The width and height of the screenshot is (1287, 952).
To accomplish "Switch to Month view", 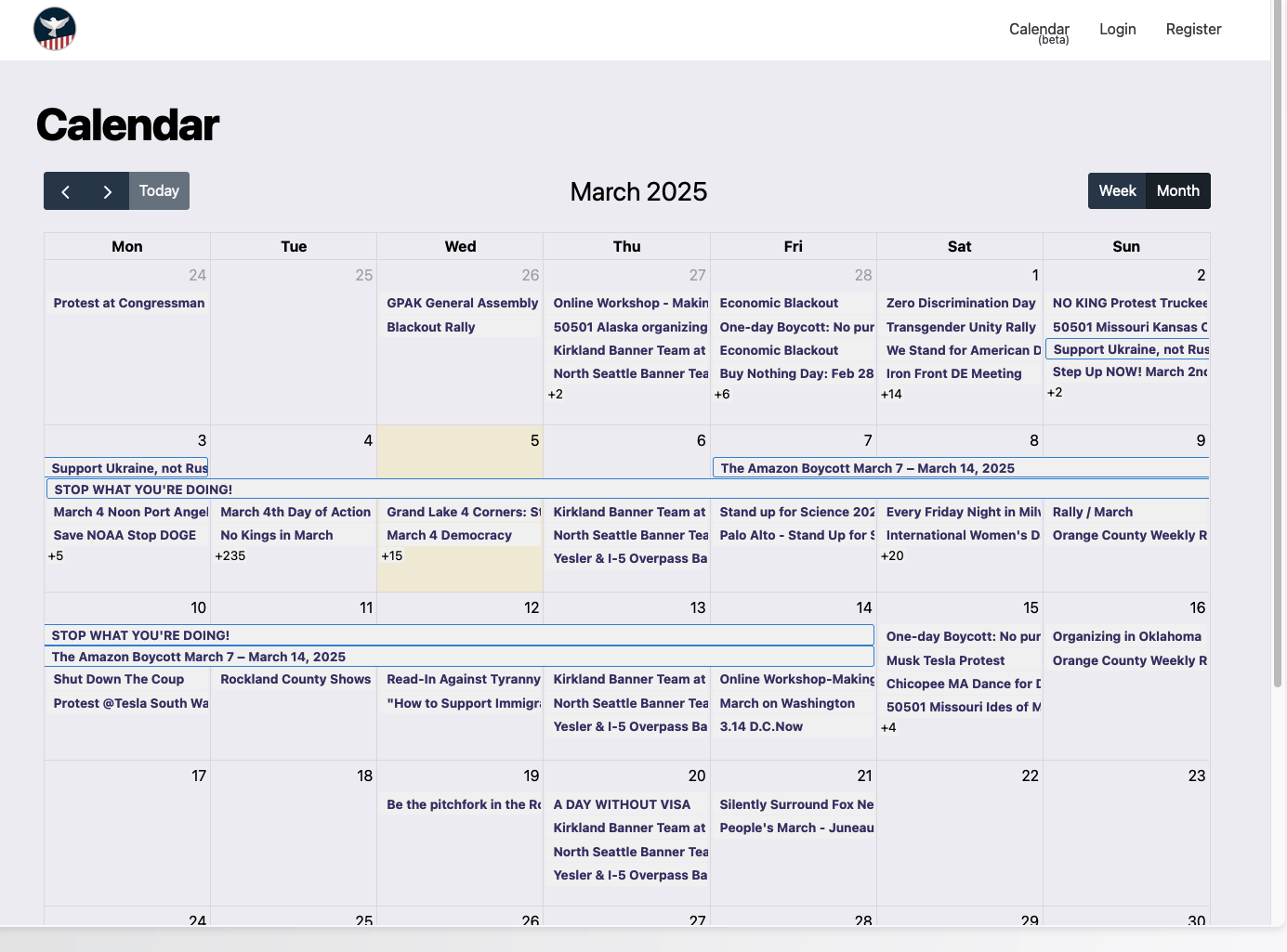I will (x=1177, y=191).
